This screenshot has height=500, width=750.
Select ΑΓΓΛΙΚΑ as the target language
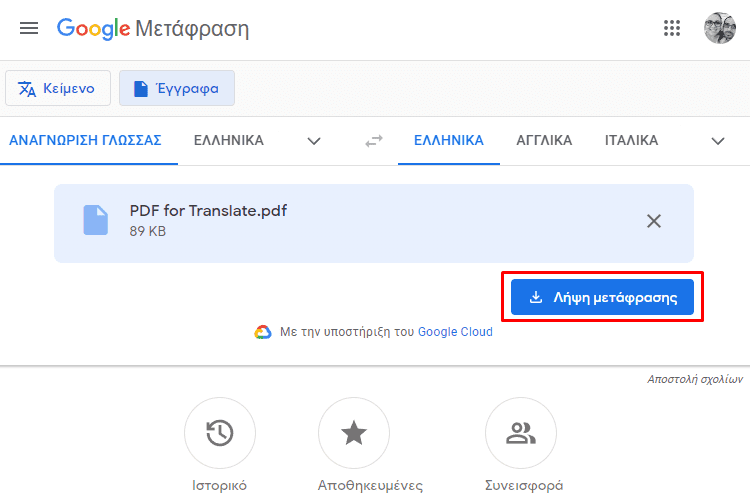(x=544, y=140)
